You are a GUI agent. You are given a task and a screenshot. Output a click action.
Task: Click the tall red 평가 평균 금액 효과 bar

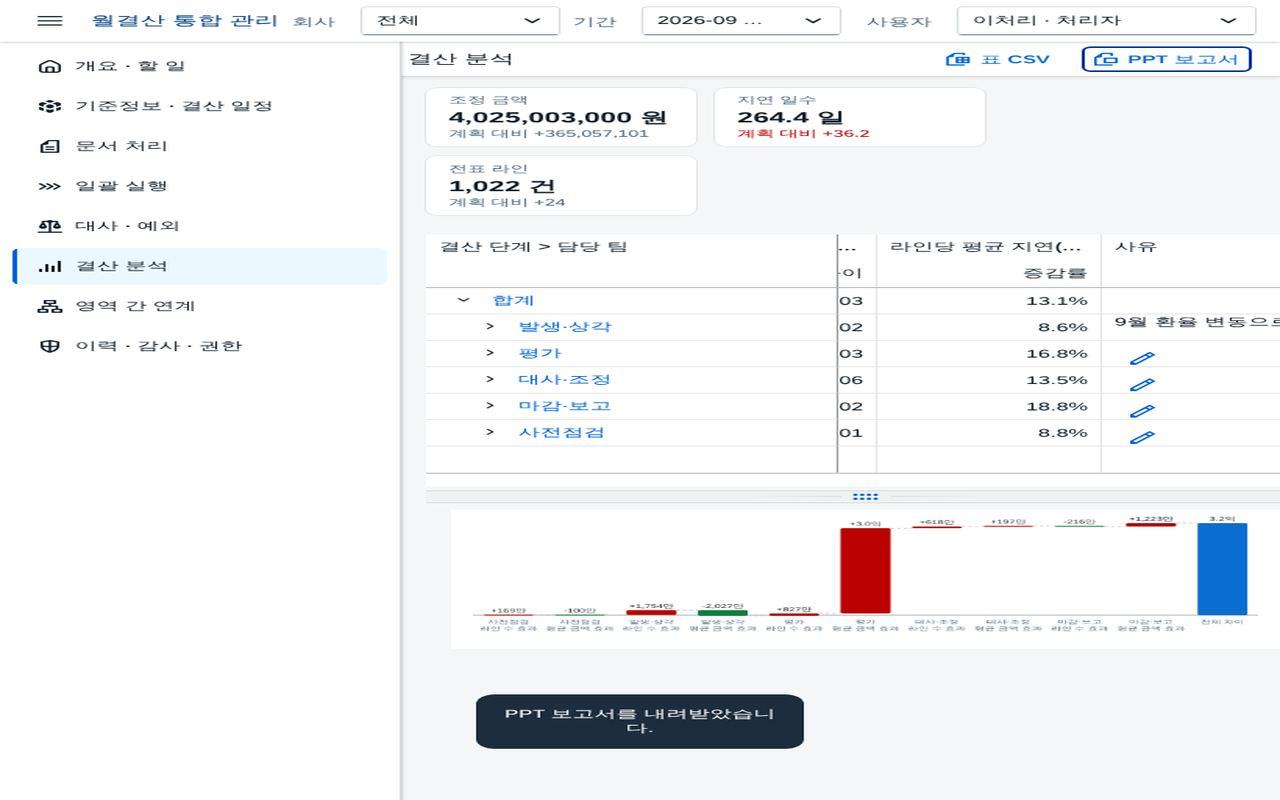(865, 571)
